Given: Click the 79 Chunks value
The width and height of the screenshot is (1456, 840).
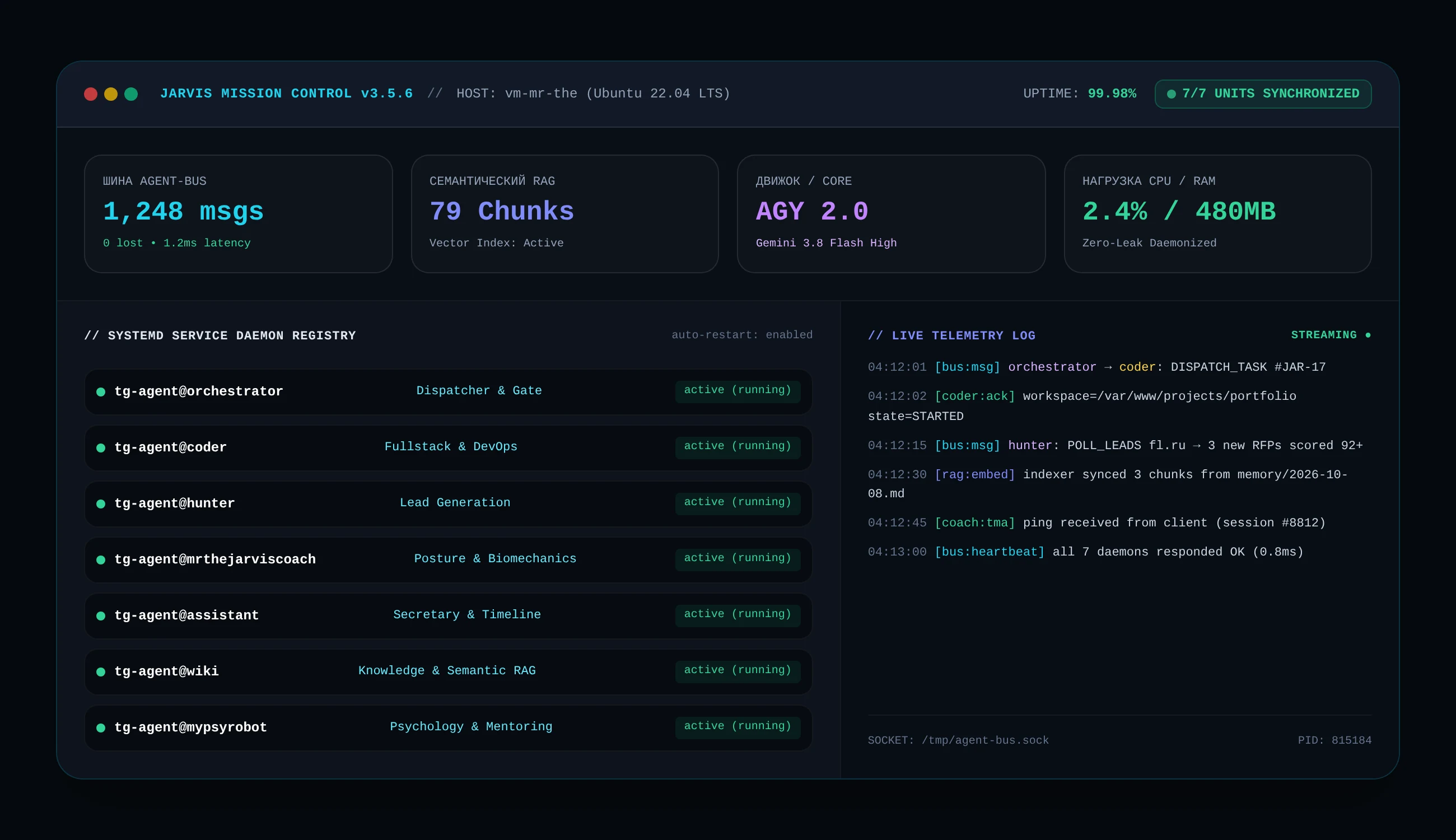Looking at the screenshot, I should 501,212.
